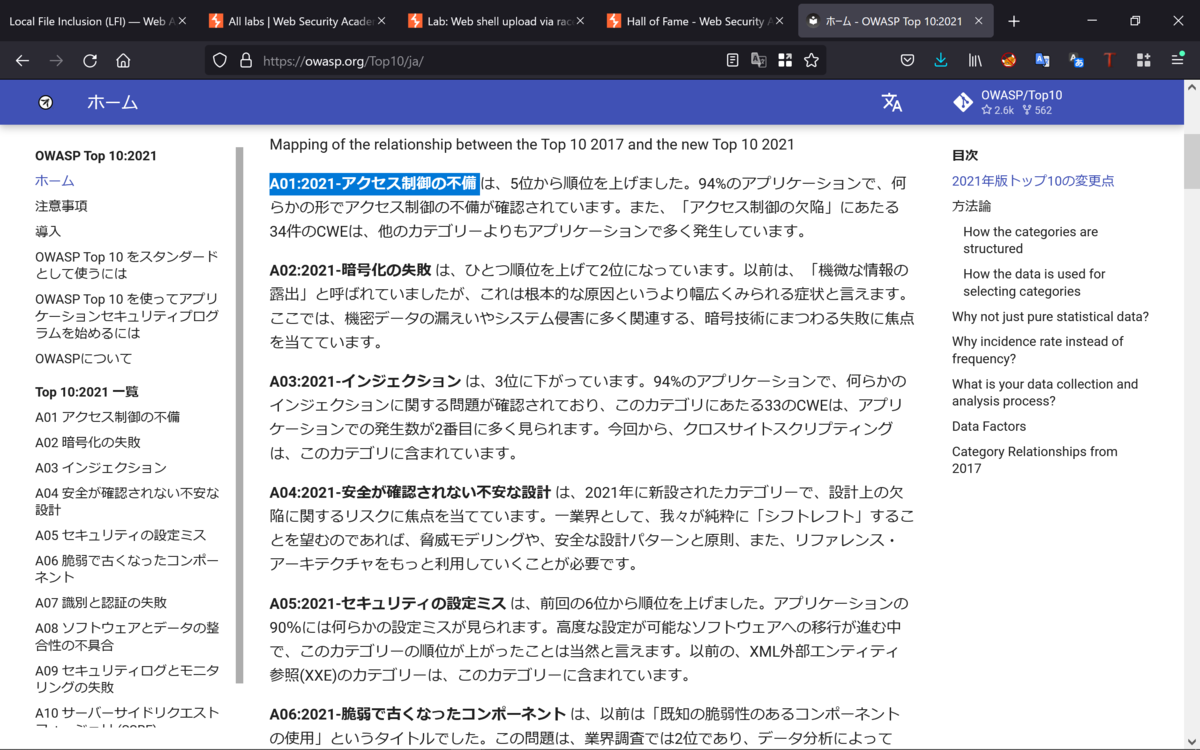Click the red T extension icon

coord(1109,60)
